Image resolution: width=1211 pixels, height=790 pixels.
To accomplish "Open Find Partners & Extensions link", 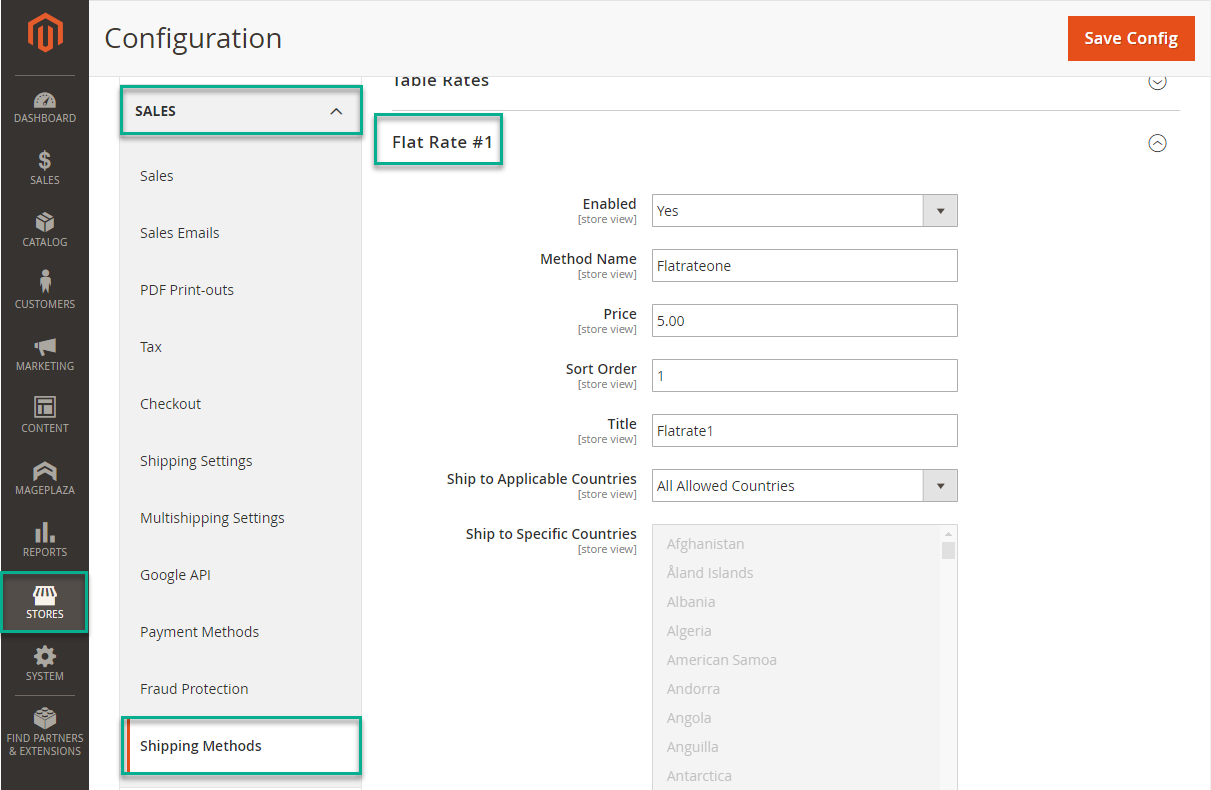I will click(45, 732).
